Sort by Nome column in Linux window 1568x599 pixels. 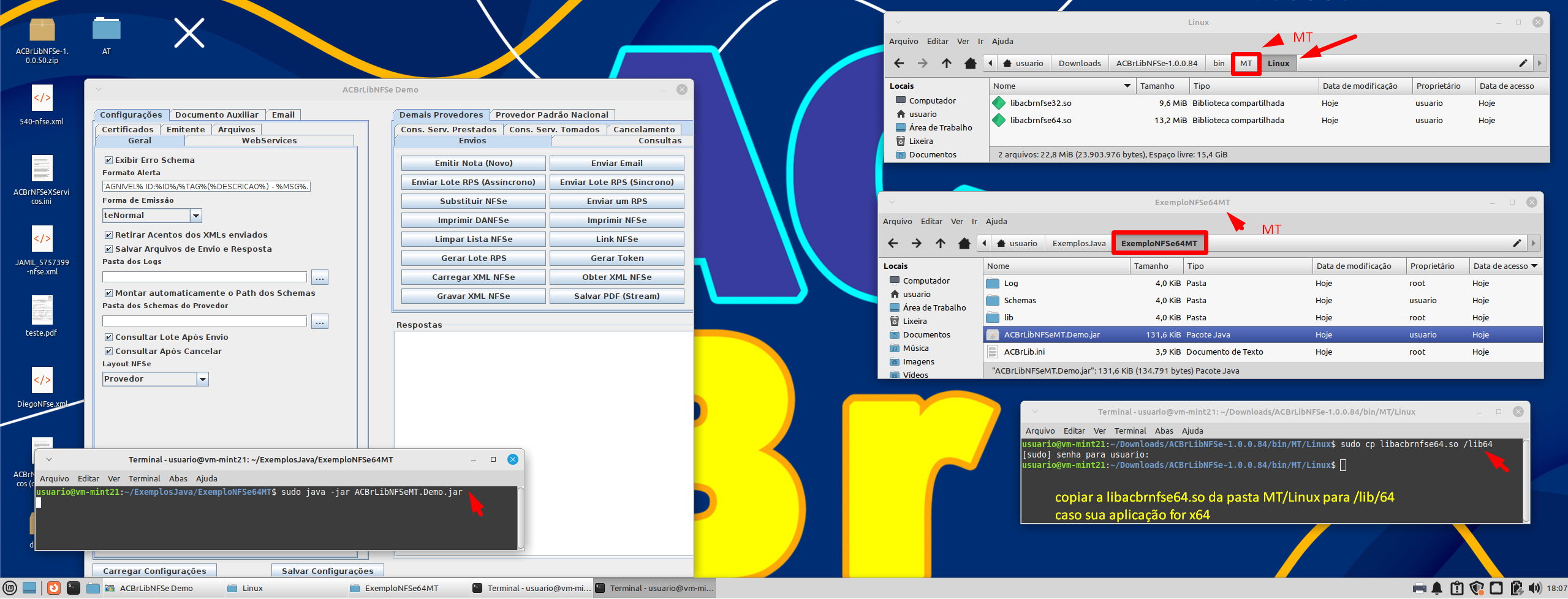pos(1062,86)
